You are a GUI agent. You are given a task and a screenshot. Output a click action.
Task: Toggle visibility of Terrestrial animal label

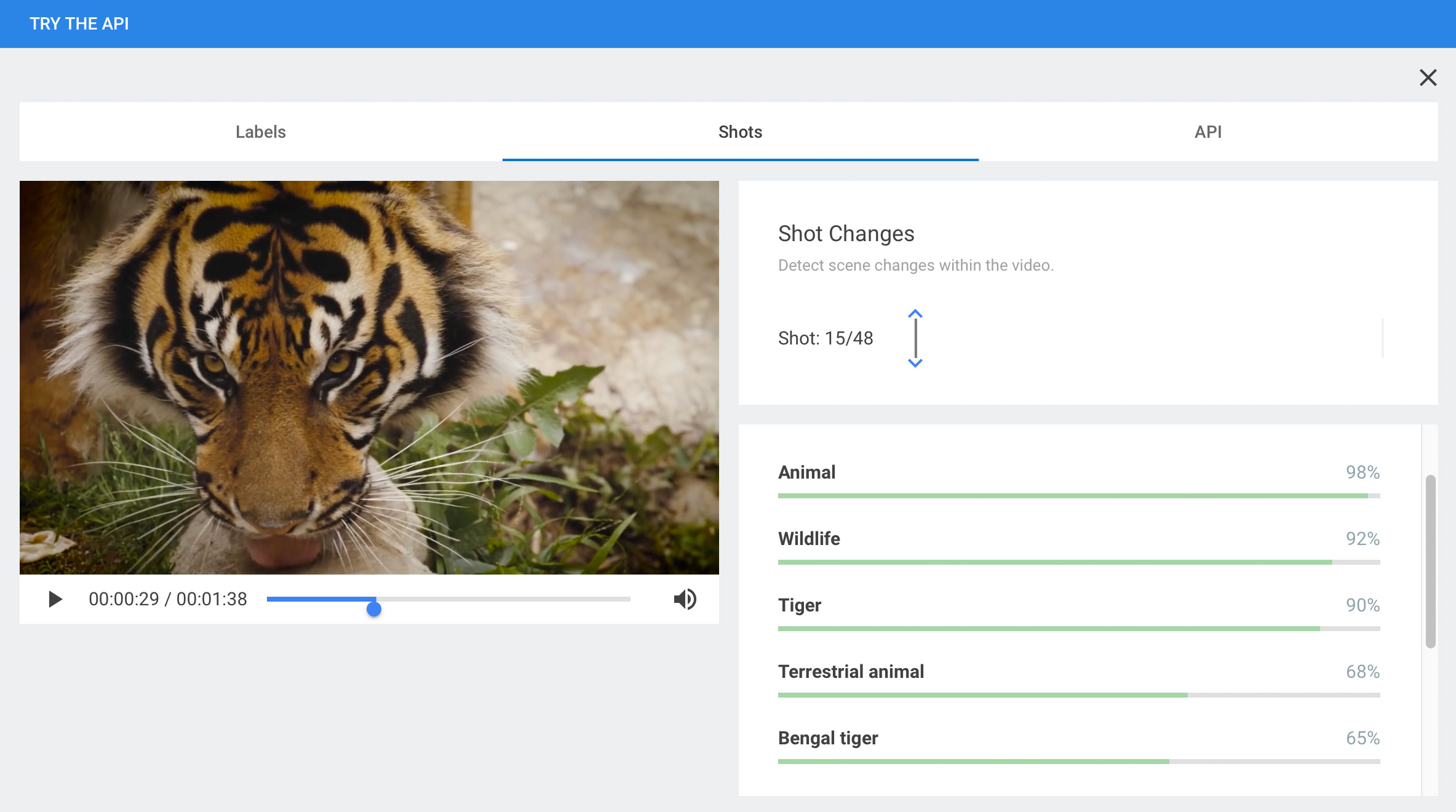click(850, 671)
